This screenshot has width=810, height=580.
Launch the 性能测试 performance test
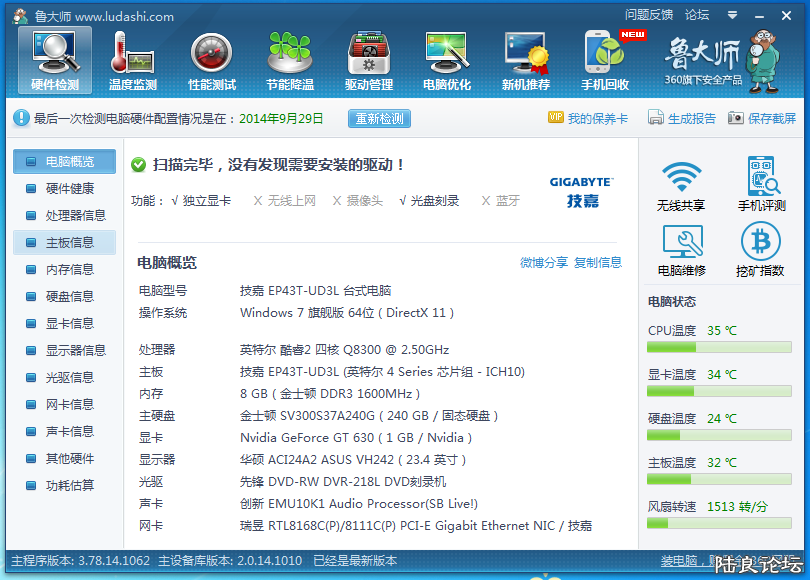tap(210, 58)
